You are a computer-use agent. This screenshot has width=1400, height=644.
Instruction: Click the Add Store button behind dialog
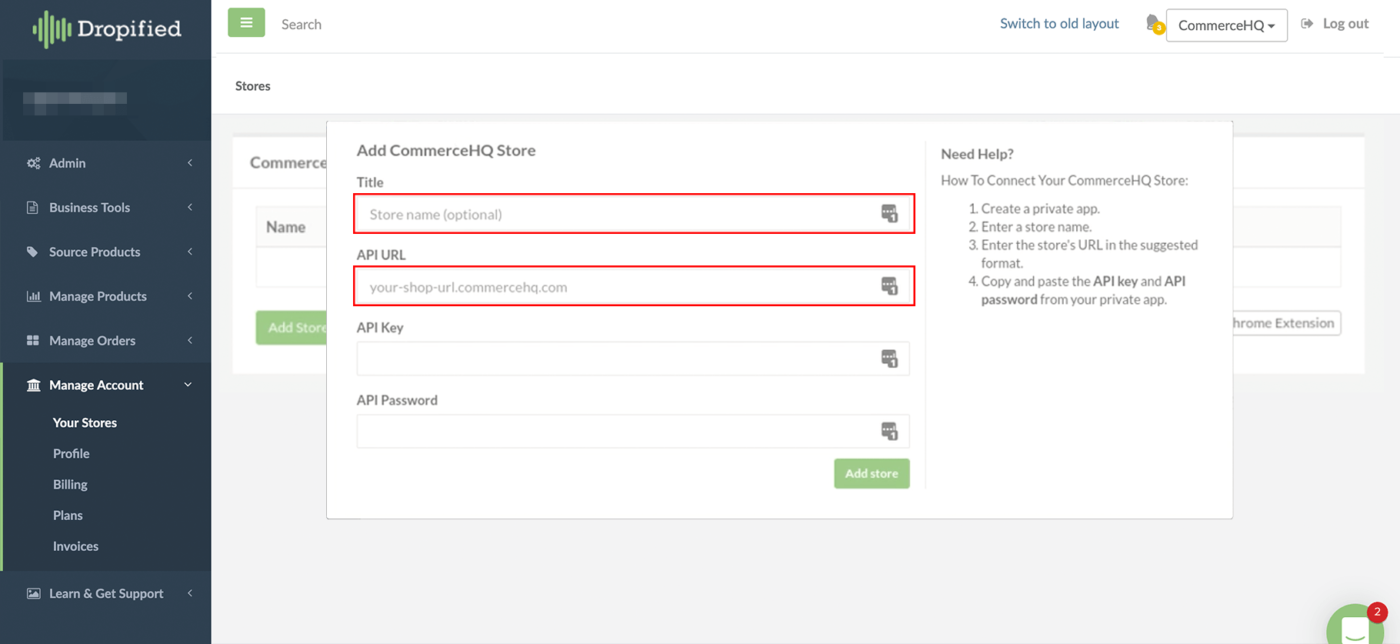[x=292, y=328]
